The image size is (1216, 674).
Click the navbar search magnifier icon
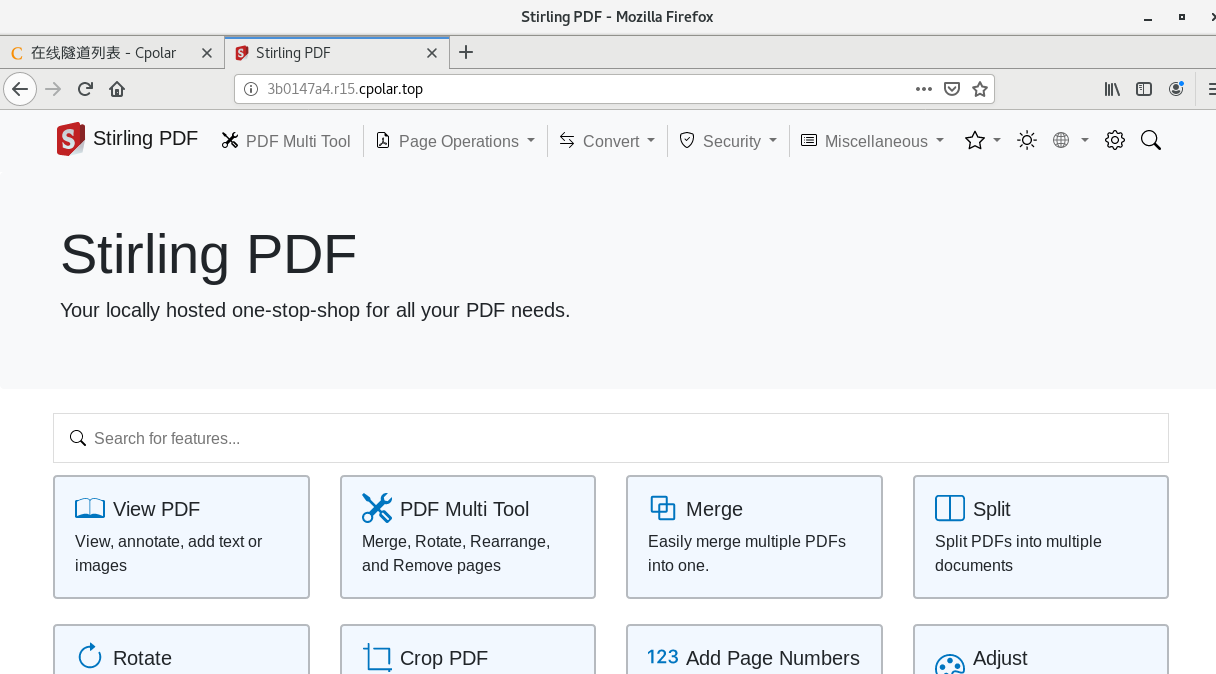1151,141
